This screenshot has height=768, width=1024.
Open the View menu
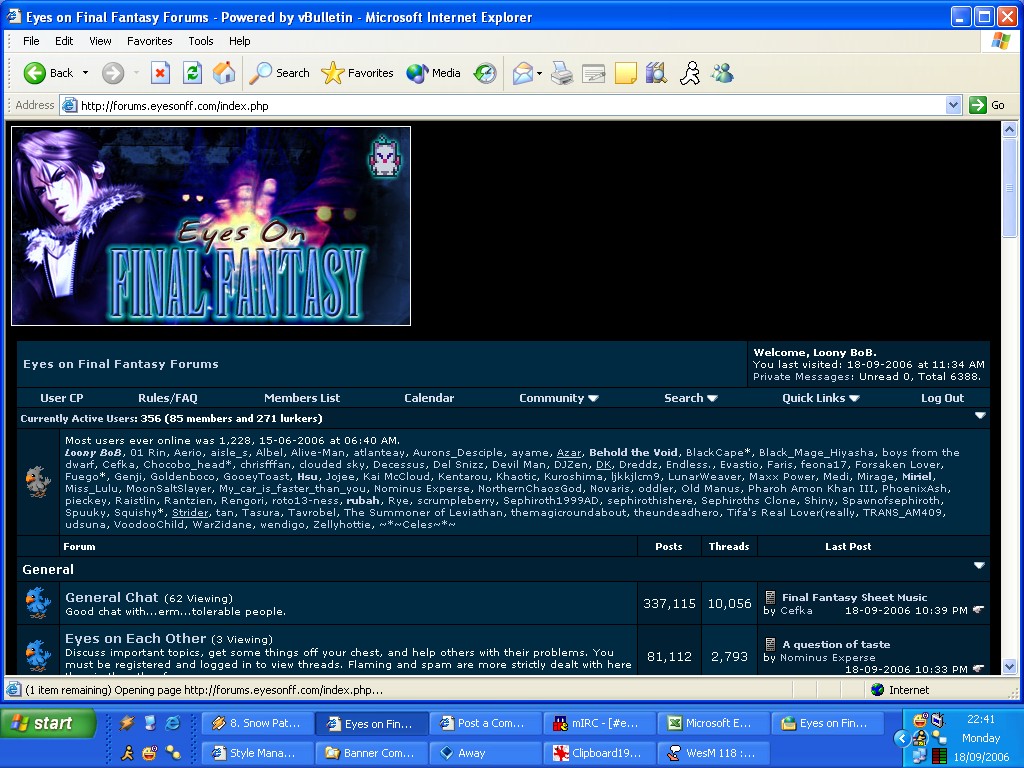pos(100,41)
